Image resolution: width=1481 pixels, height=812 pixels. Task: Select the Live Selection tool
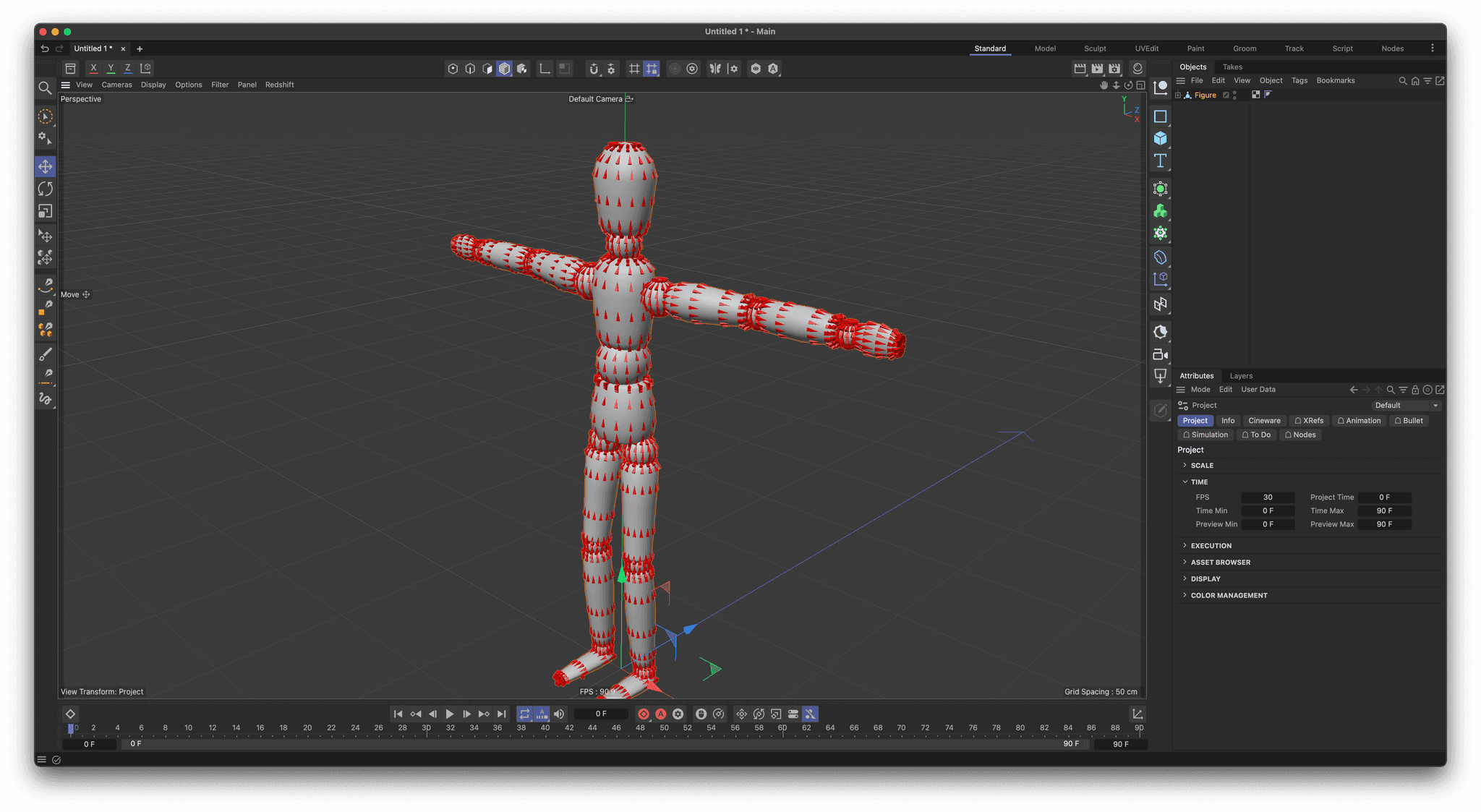(45, 116)
